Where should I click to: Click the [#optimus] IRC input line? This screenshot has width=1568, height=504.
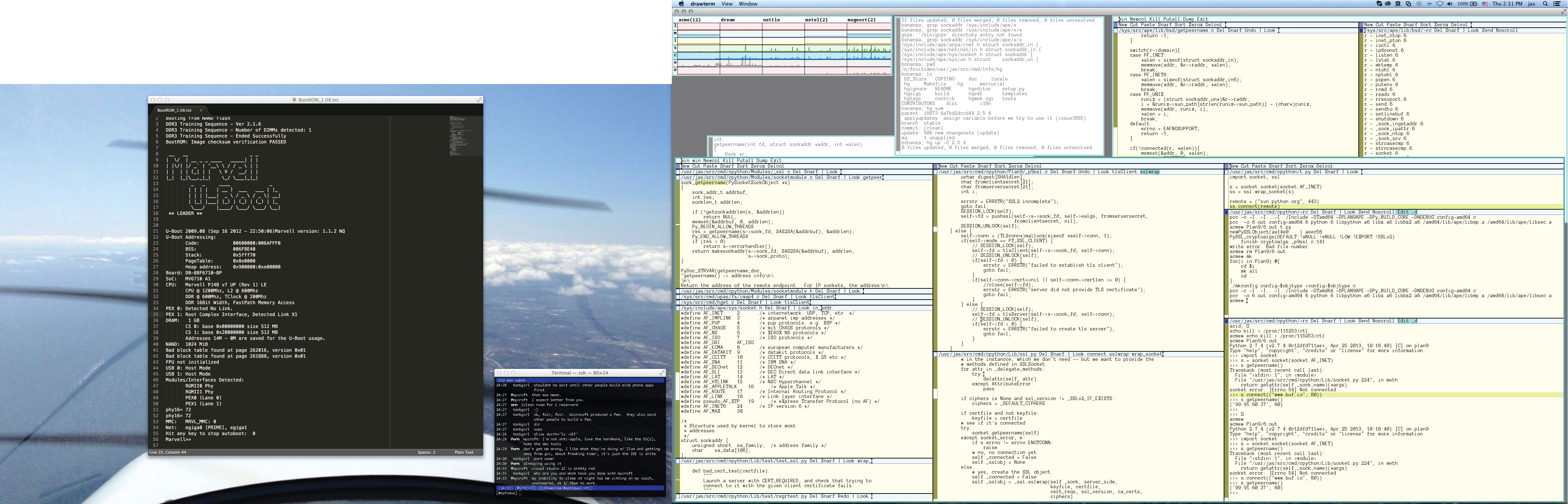click(x=580, y=493)
